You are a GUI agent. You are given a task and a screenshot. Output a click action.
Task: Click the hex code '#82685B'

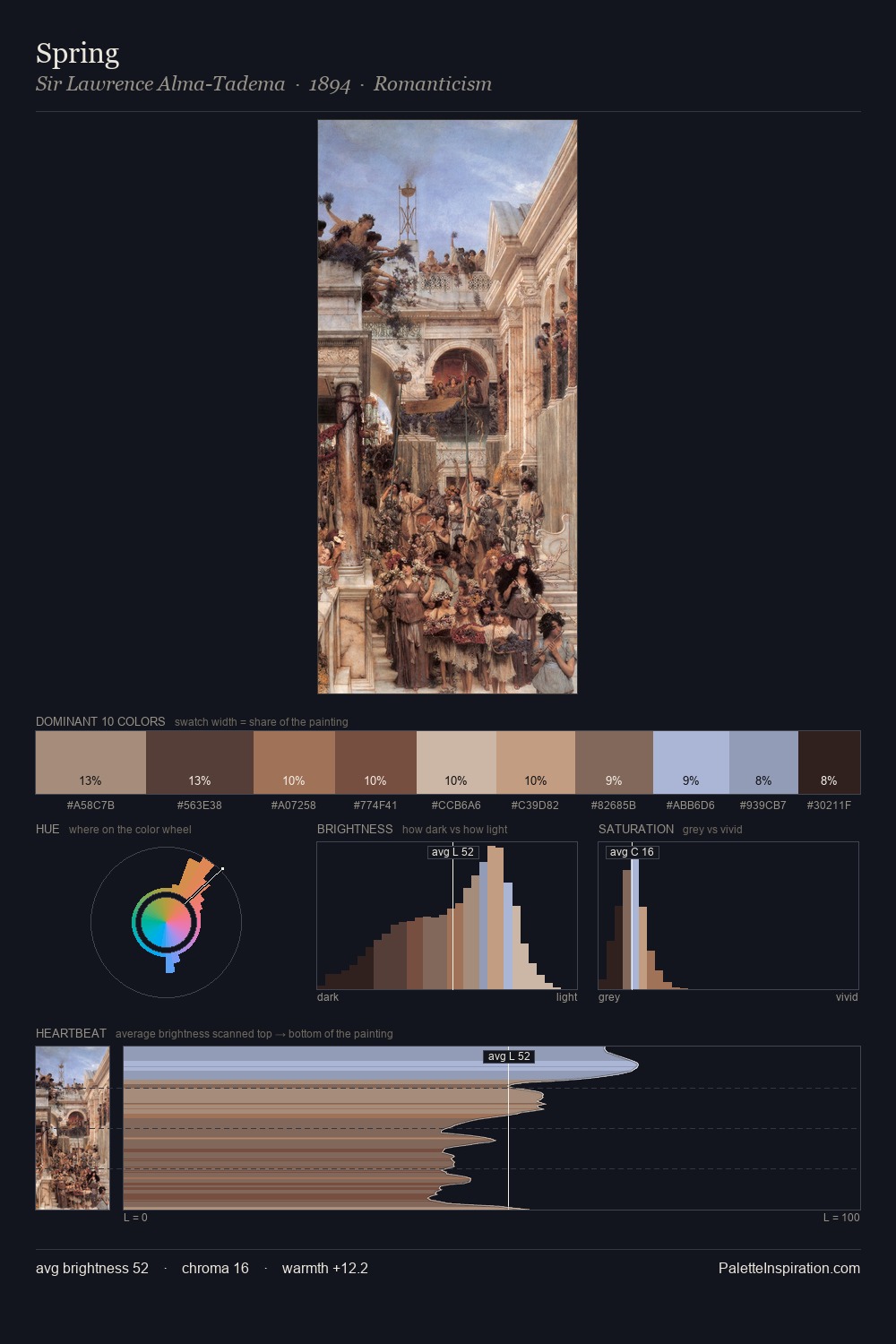coord(614,806)
